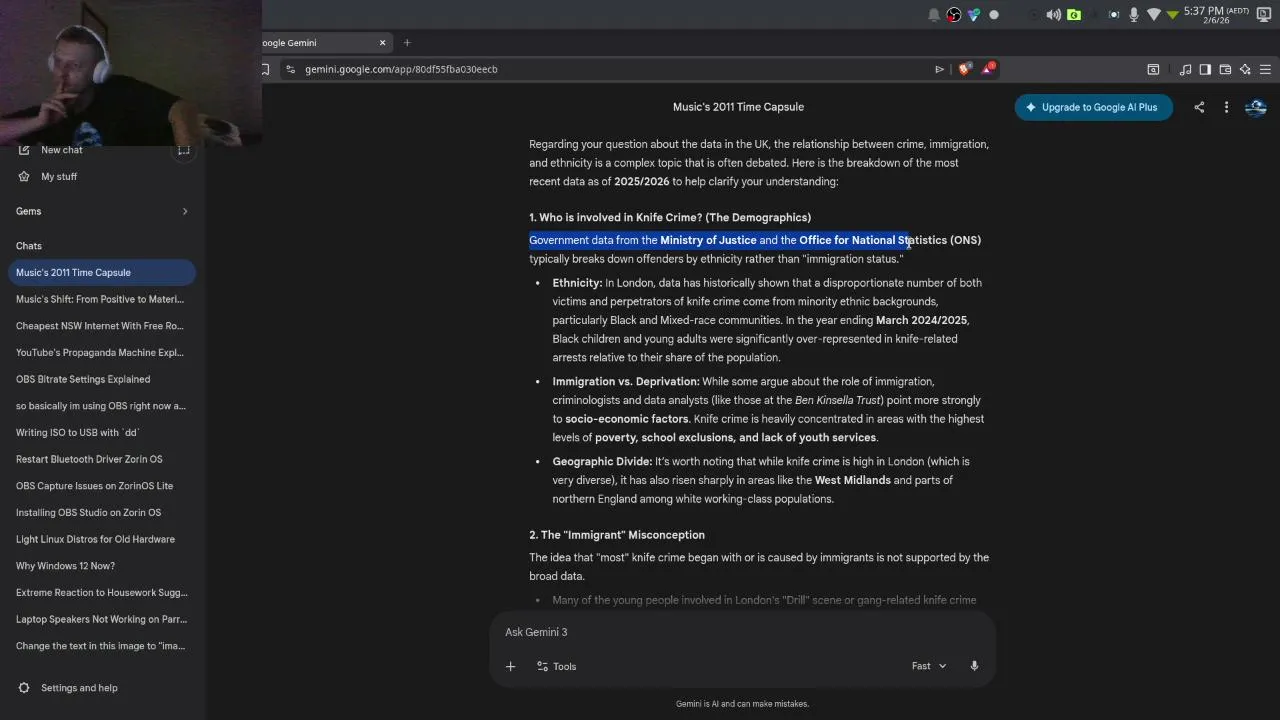Click the system microphone tray icon
The image size is (1280, 720).
[x=1134, y=14]
